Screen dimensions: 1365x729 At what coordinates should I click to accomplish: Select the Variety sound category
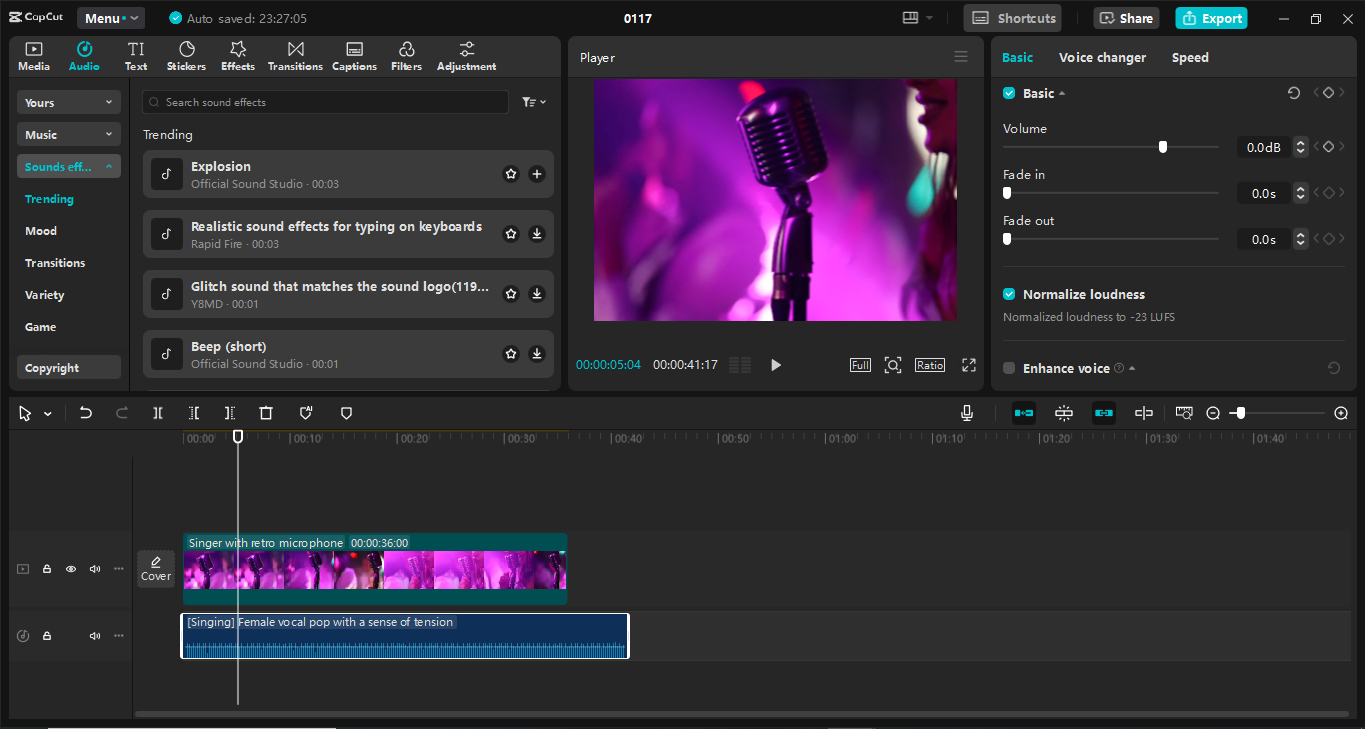(44, 295)
